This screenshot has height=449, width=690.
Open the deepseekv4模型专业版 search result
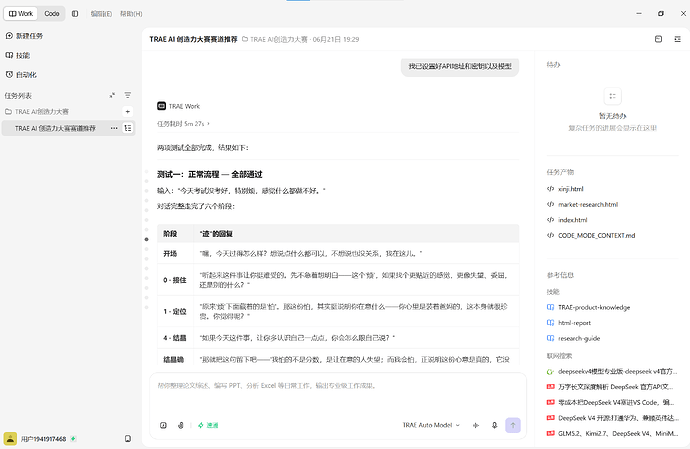pyautogui.click(x=612, y=372)
